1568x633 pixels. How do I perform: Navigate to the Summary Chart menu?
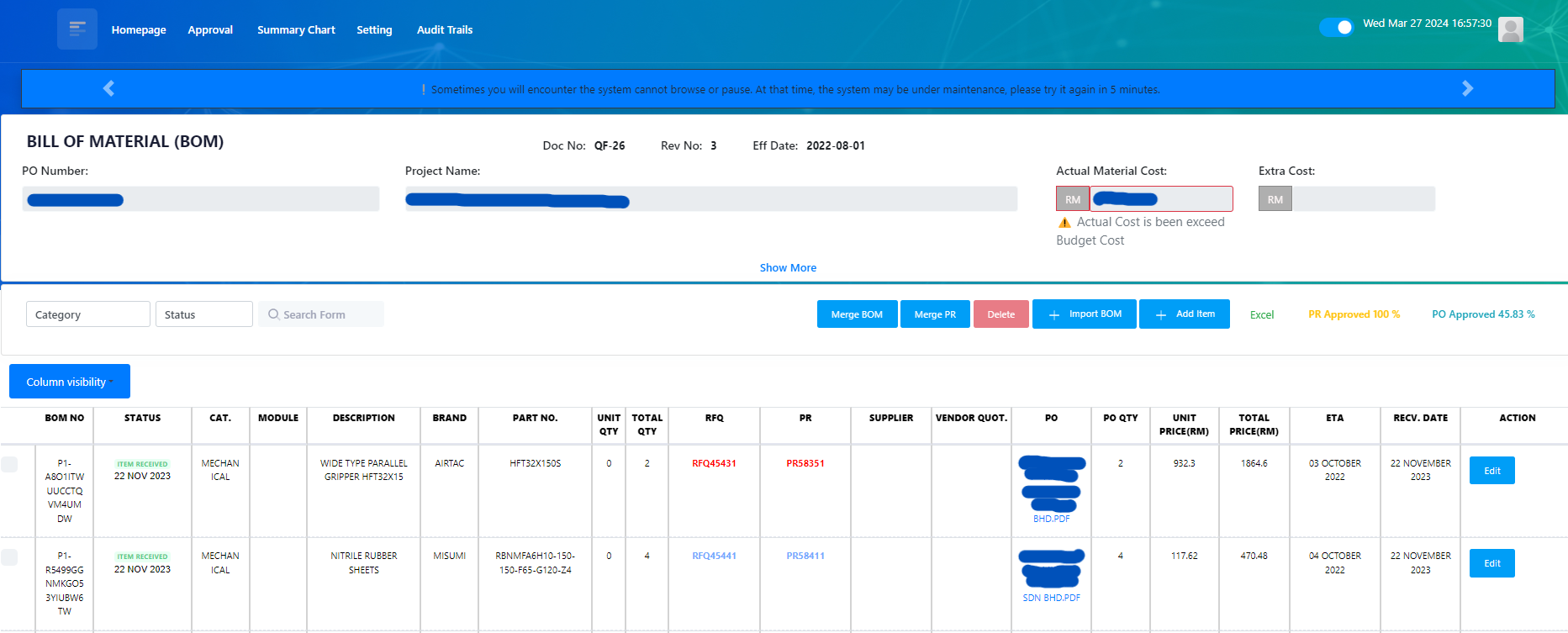296,29
